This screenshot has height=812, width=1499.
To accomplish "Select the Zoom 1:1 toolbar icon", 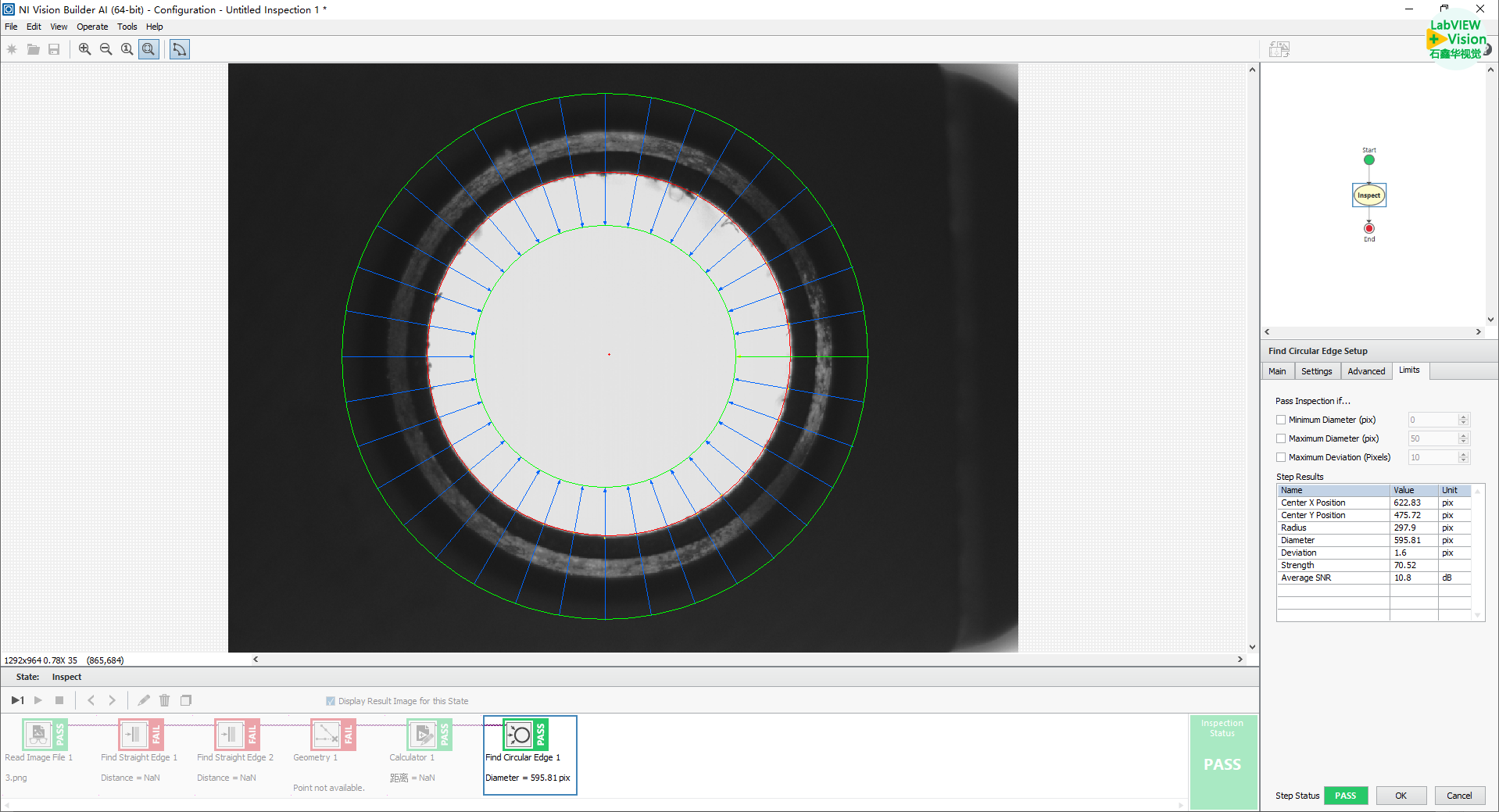I will pos(127,49).
